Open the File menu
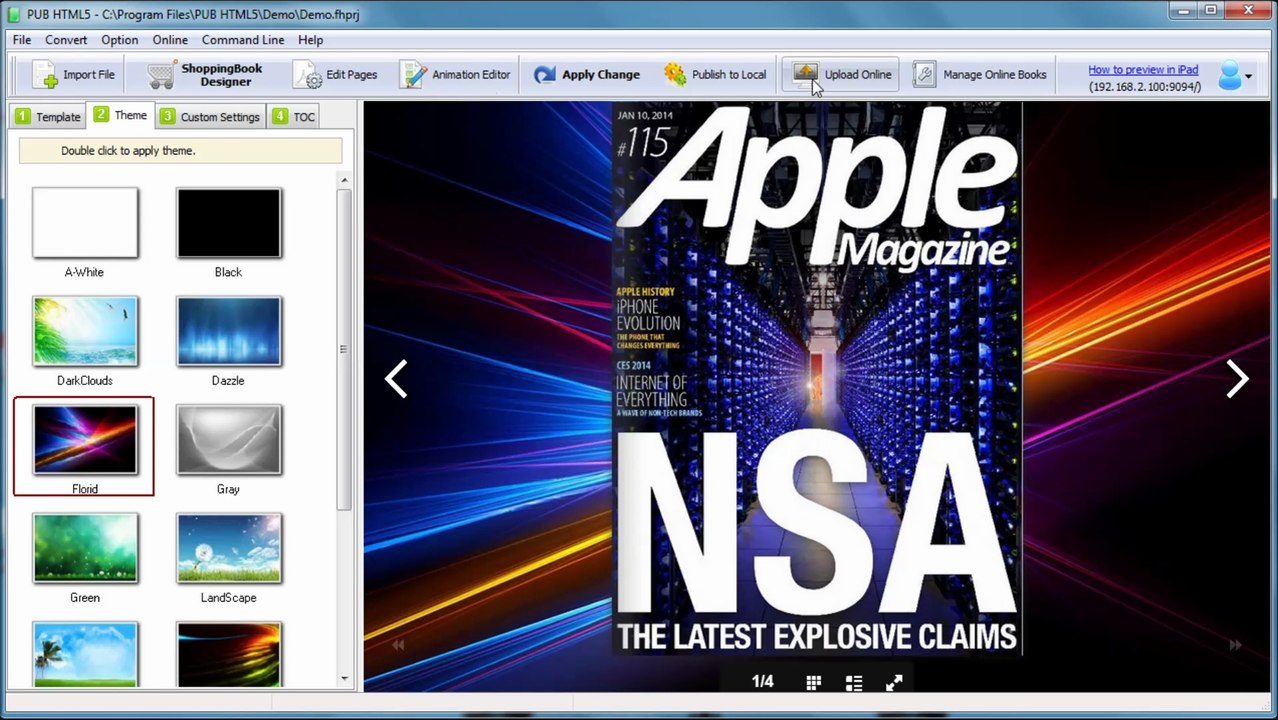Viewport: 1278px width, 720px height. click(22, 40)
